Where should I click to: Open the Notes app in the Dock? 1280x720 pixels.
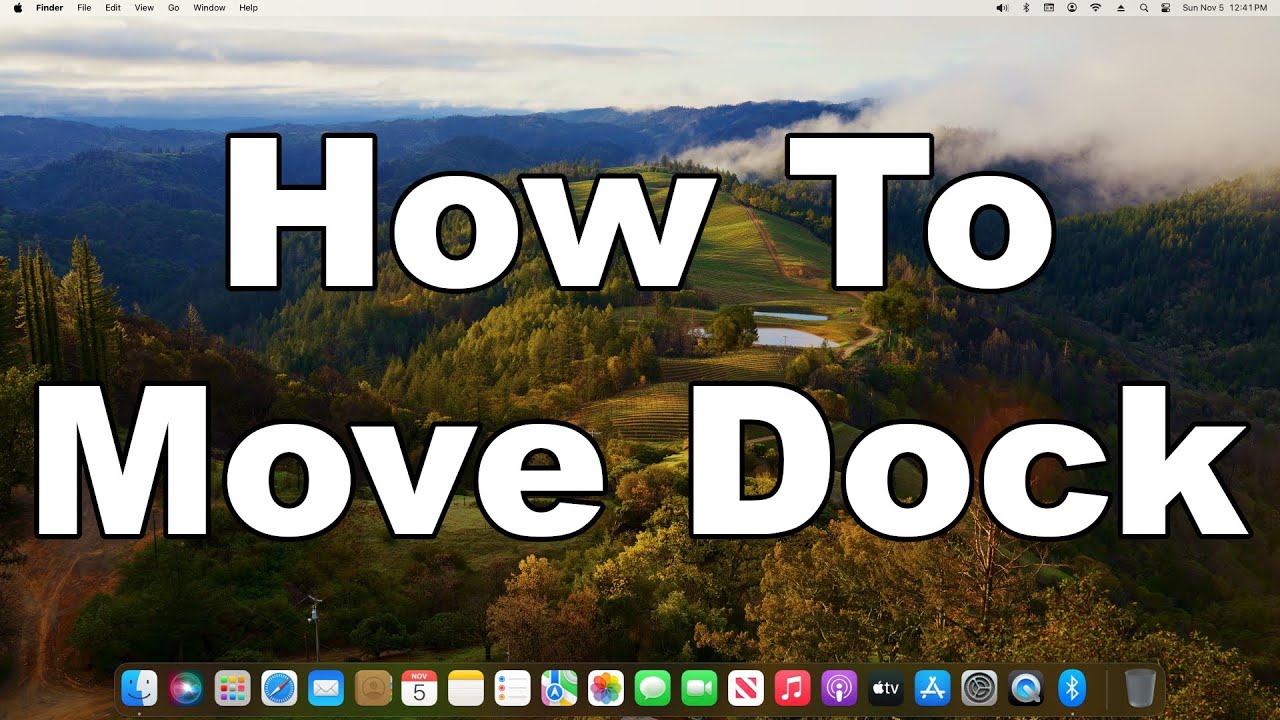point(466,688)
